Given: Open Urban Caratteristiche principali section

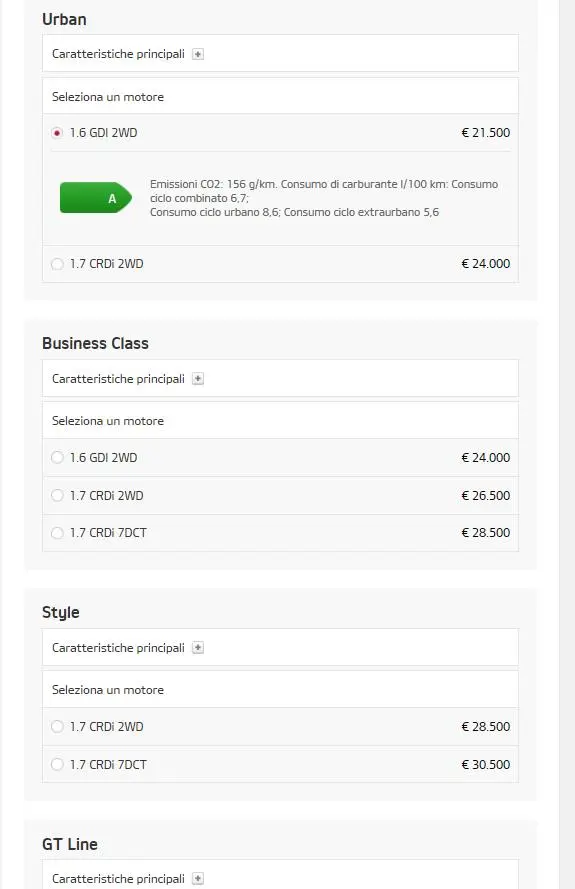Looking at the screenshot, I should (280, 53).
